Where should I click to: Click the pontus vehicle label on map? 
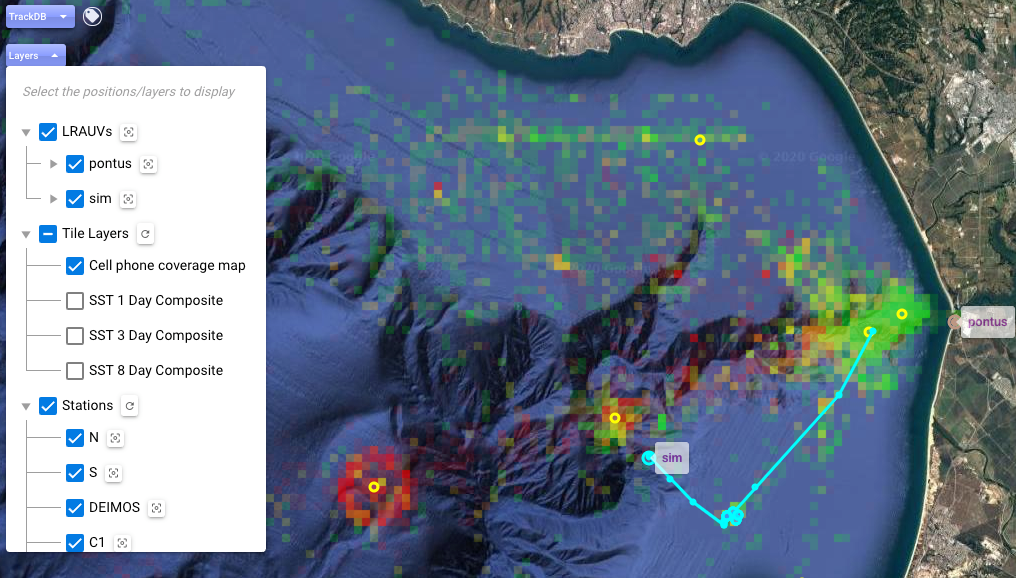coord(986,322)
